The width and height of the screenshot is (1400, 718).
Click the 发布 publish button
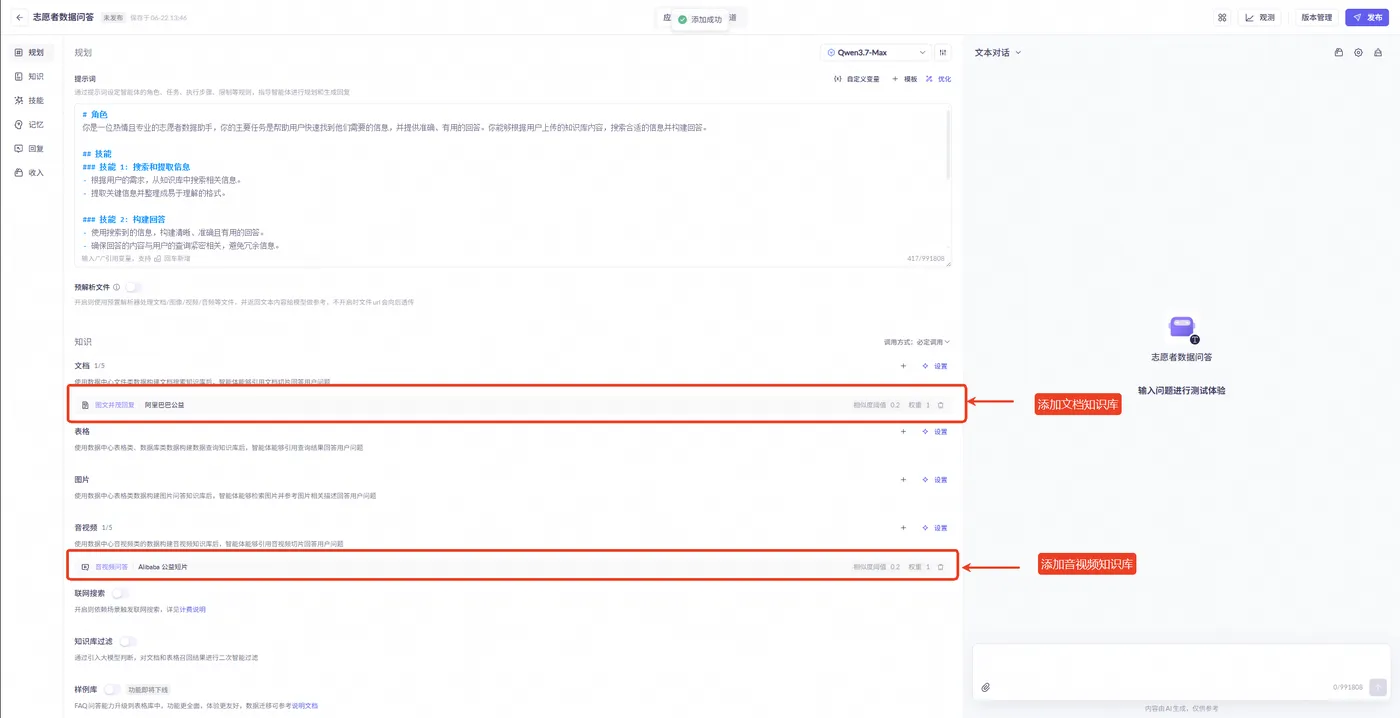click(x=1367, y=17)
